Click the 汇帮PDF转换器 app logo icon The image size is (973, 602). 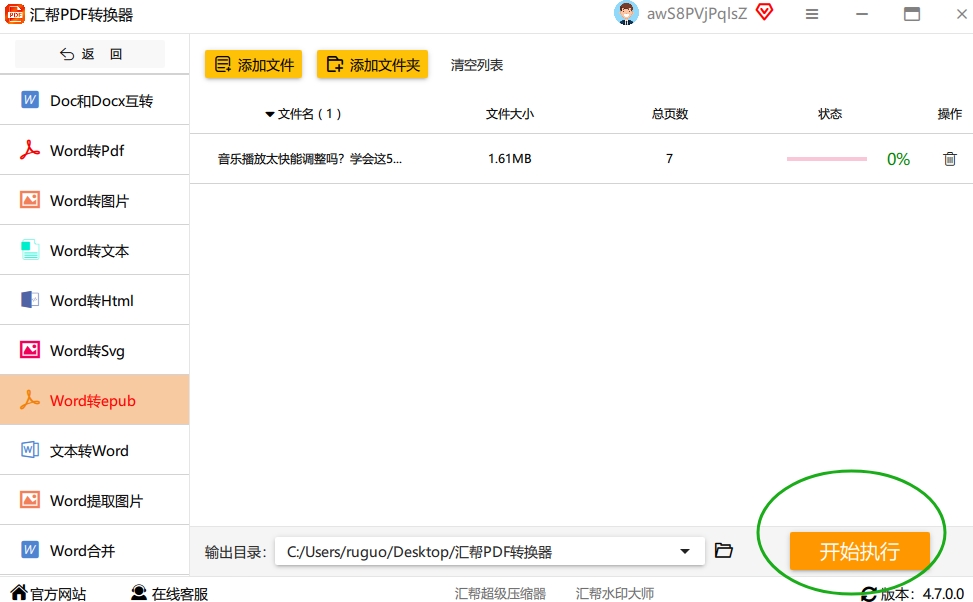(x=15, y=14)
